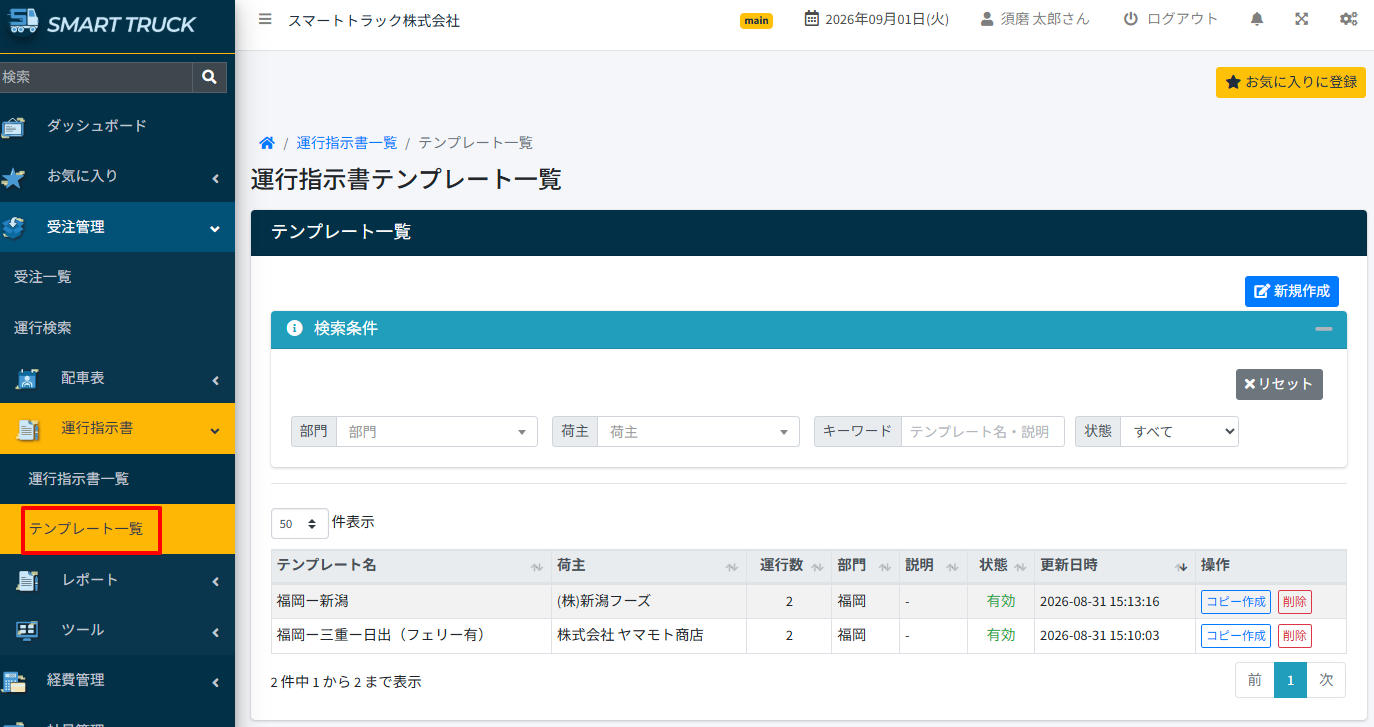The width and height of the screenshot is (1374, 727).
Task: Toggle fullscreen expand icon
Action: (x=1302, y=19)
